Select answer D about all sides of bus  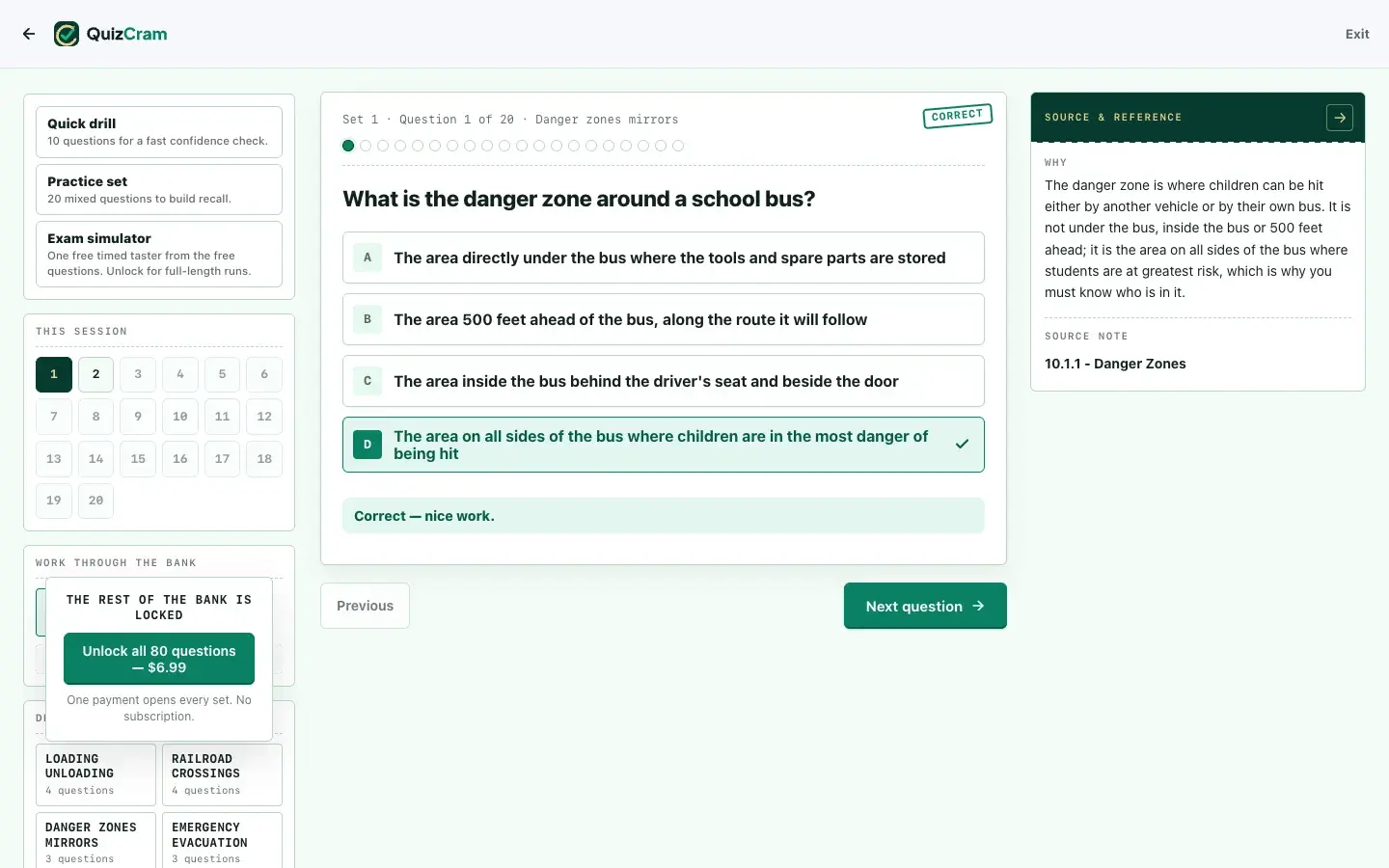pos(664,445)
